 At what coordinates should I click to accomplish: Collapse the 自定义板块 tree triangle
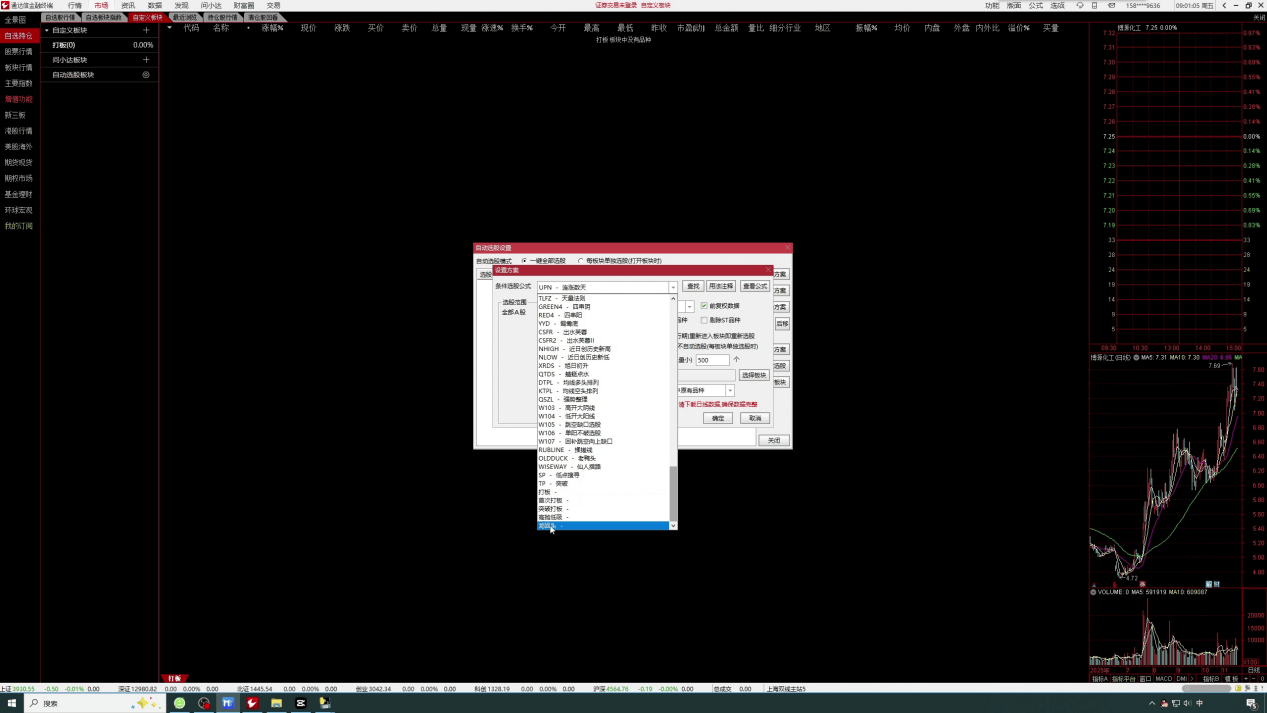coord(46,30)
